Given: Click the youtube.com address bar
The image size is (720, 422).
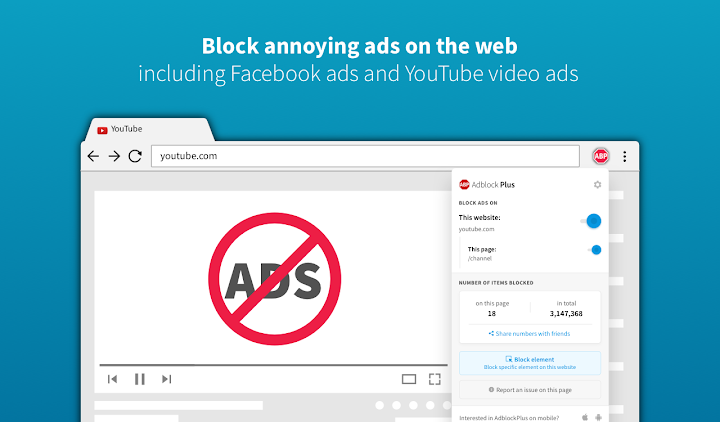Looking at the screenshot, I should point(365,156).
